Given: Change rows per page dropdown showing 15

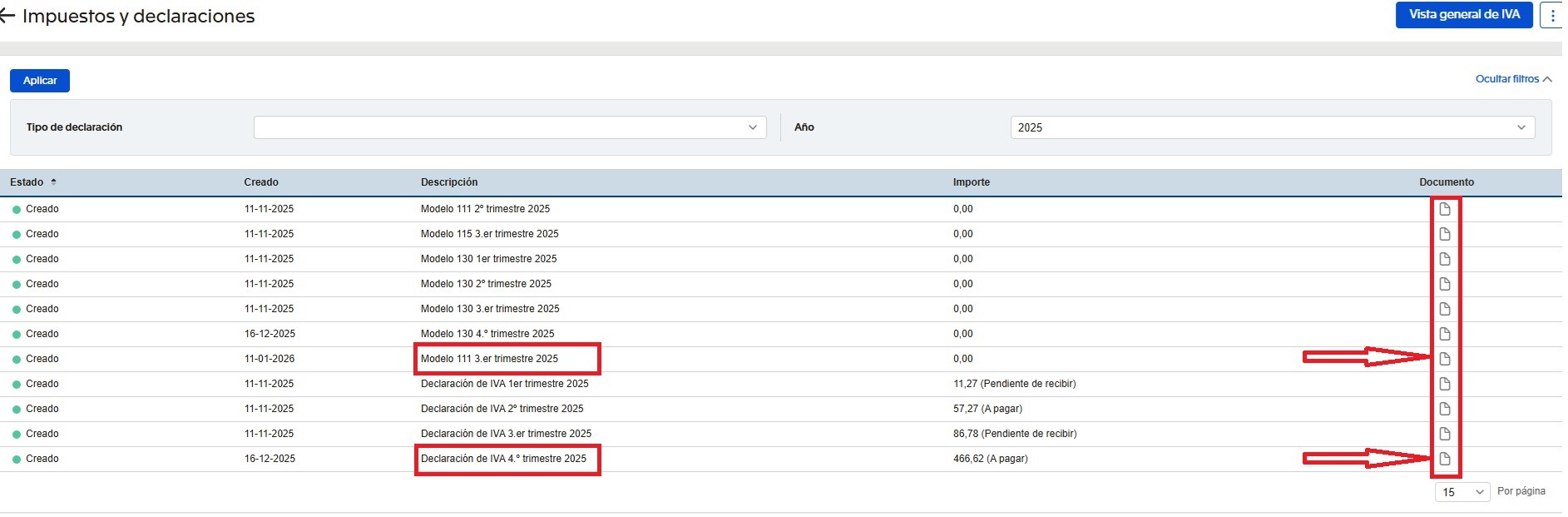Looking at the screenshot, I should [1462, 492].
